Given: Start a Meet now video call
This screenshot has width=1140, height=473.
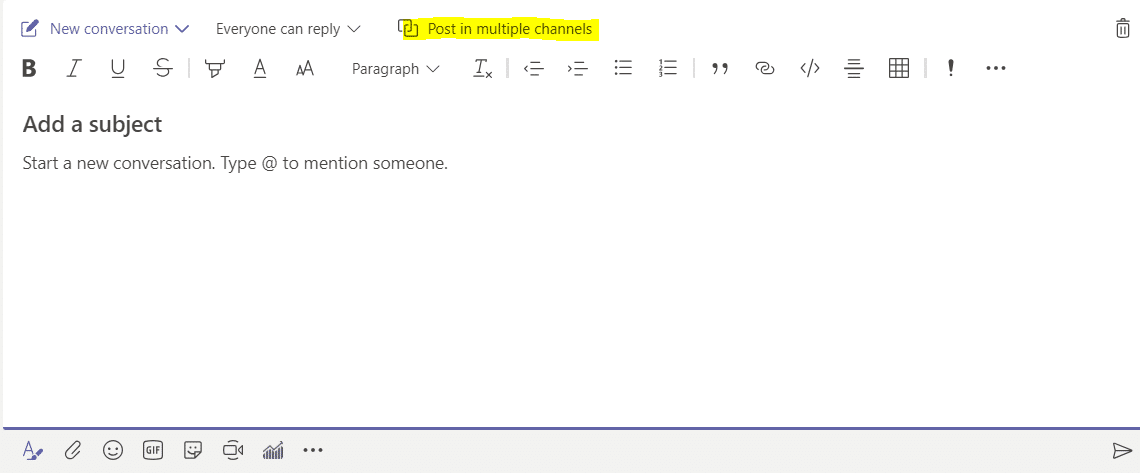Looking at the screenshot, I should 233,451.
